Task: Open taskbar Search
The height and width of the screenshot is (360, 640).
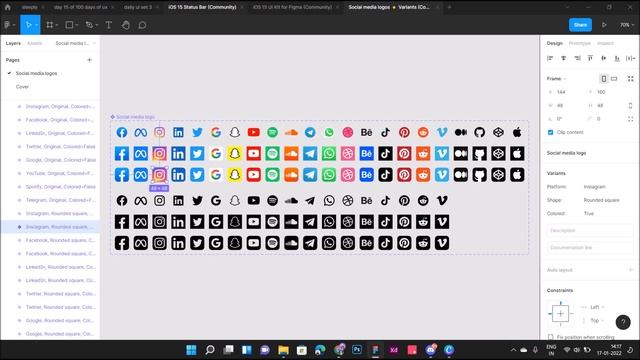Action: point(210,350)
